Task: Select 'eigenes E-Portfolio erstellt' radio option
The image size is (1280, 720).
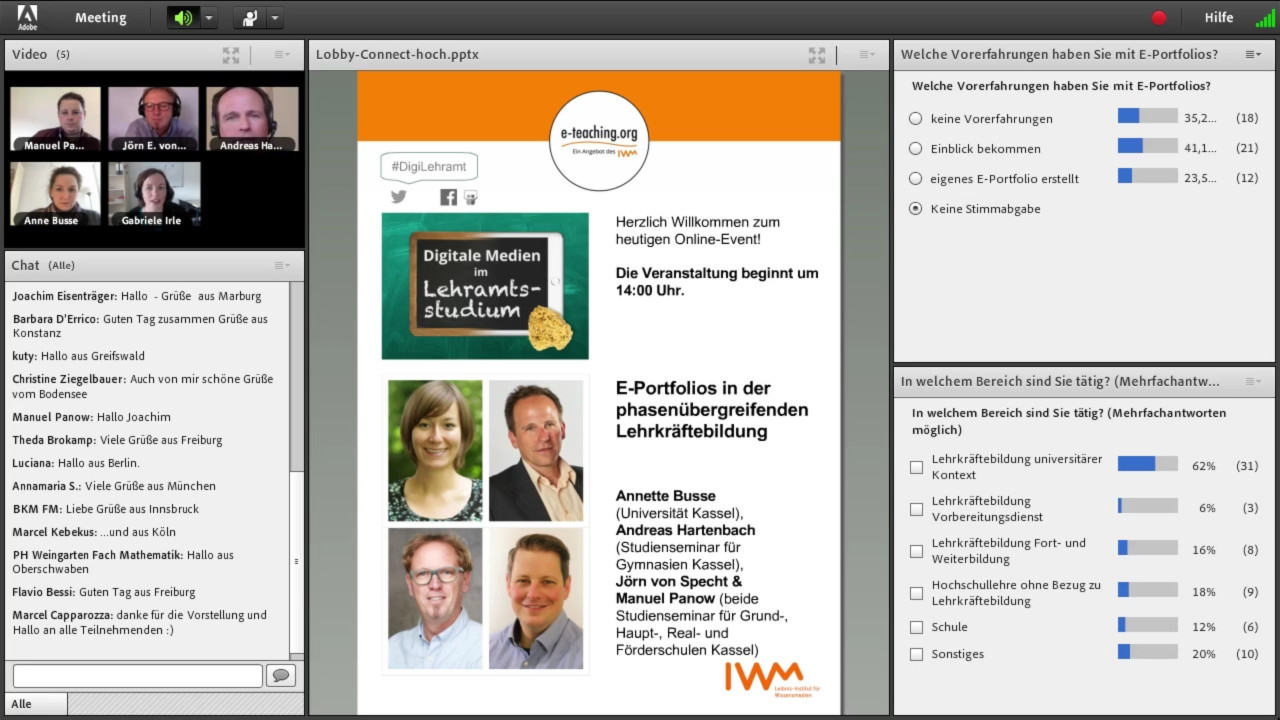Action: tap(915, 179)
